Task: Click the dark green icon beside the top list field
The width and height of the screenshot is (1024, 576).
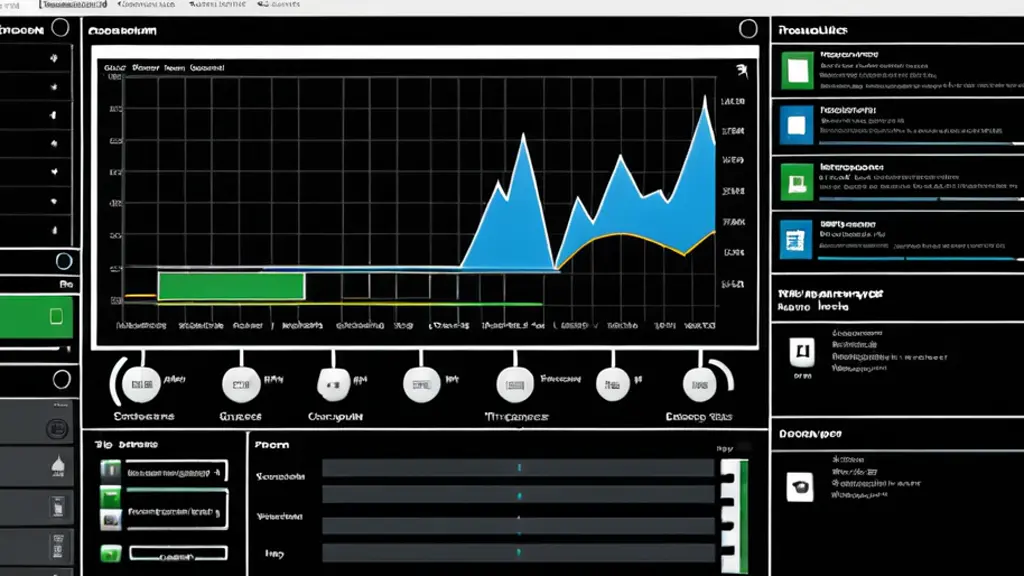Action: pyautogui.click(x=110, y=470)
